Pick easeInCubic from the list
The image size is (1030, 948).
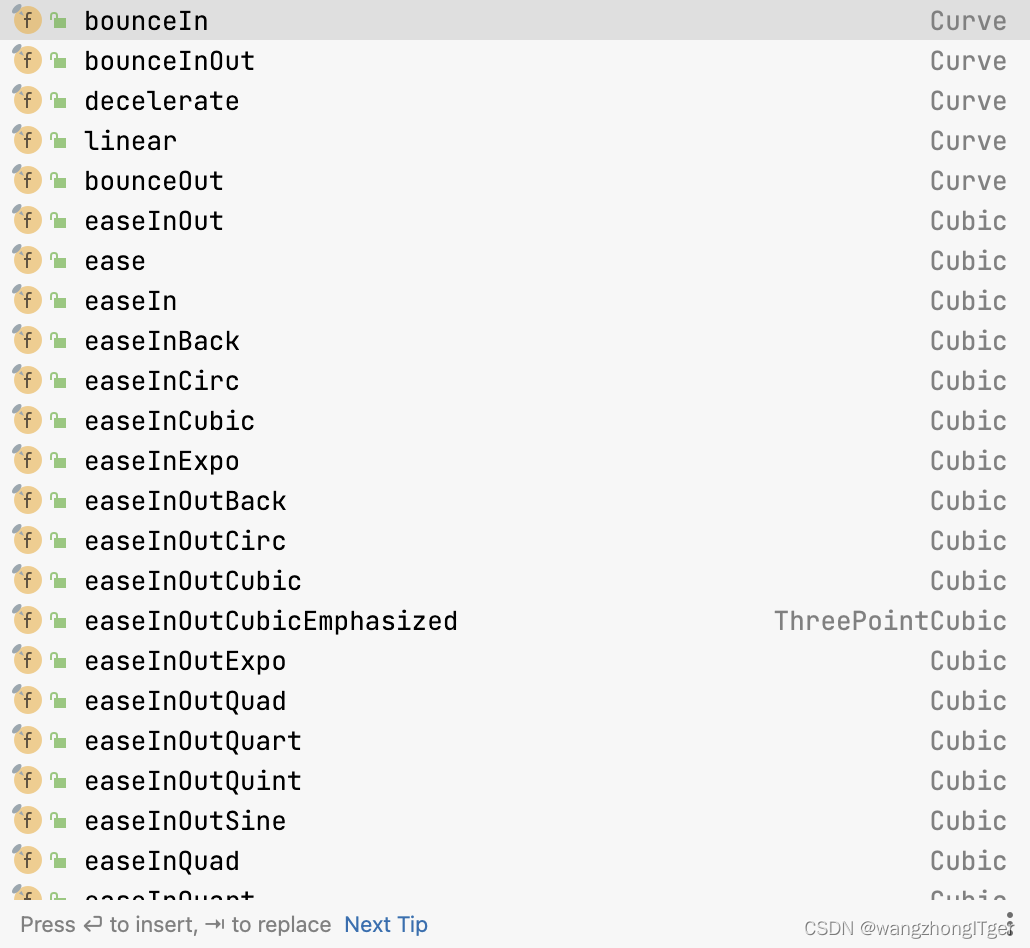tap(515, 420)
